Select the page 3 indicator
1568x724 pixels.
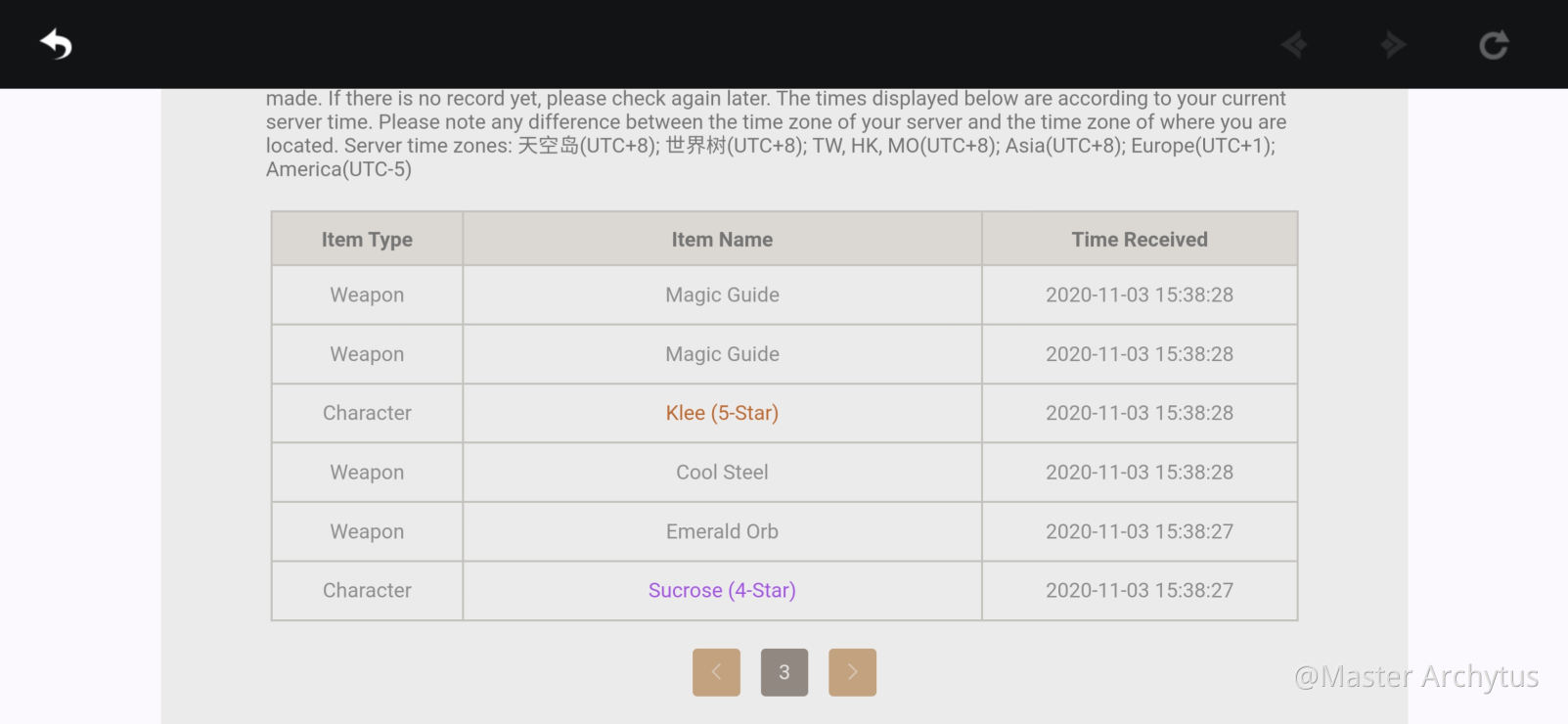[x=784, y=672]
